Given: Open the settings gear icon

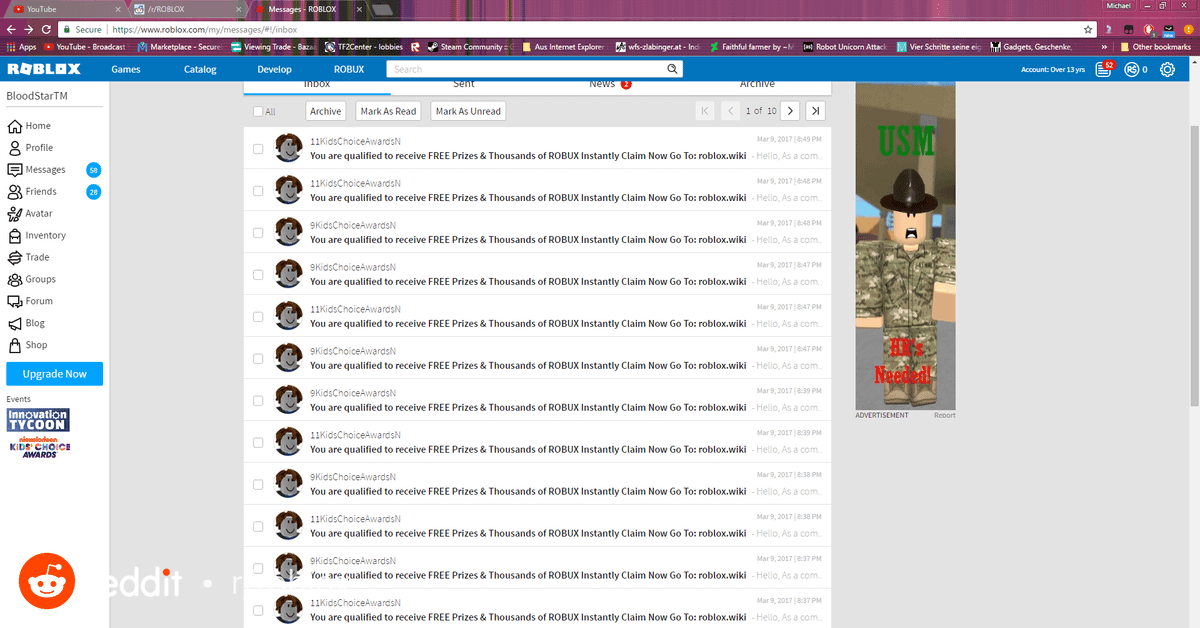Looking at the screenshot, I should coord(1167,69).
